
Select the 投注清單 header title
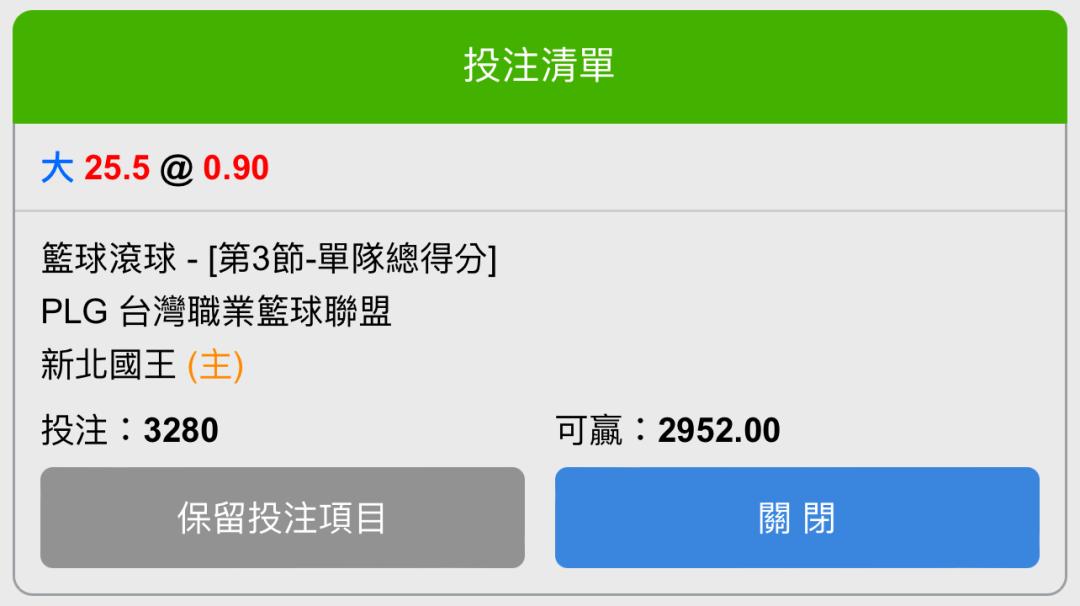point(539,65)
